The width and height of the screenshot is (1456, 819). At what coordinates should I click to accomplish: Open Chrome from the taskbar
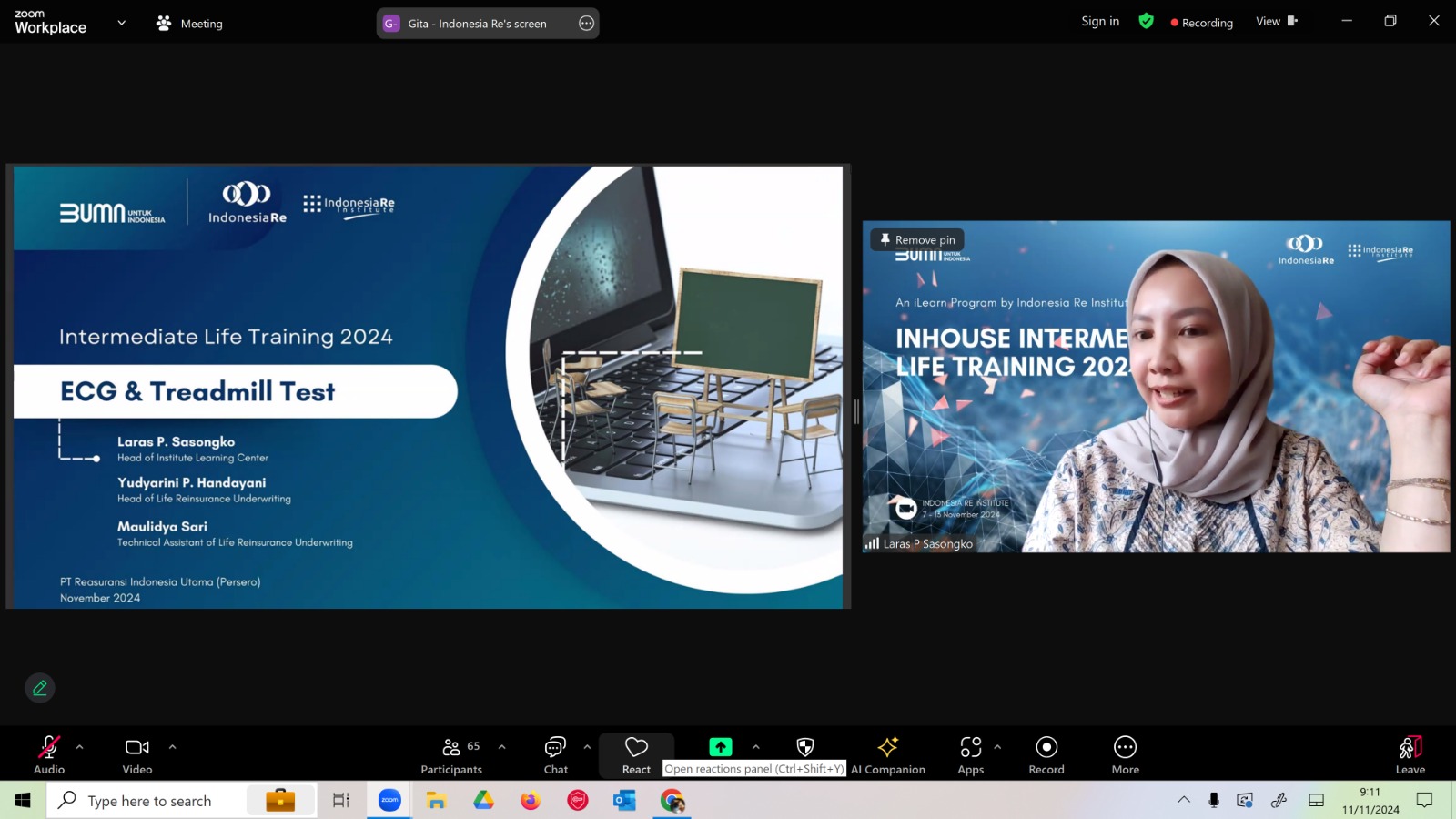click(672, 801)
